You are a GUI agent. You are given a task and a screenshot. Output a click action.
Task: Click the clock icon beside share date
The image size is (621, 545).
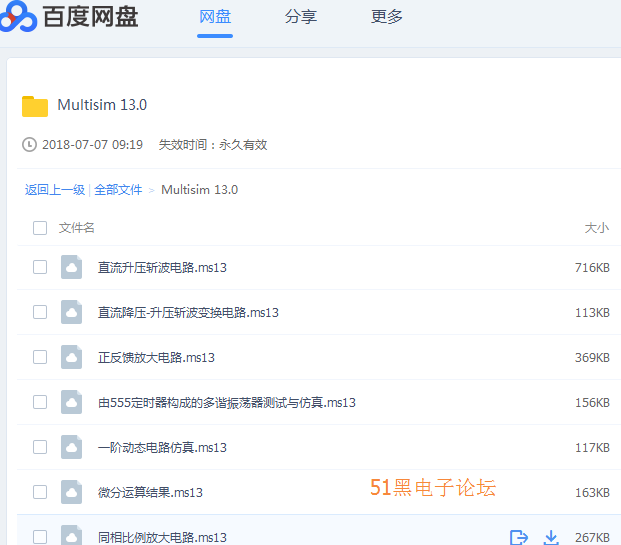point(29,145)
